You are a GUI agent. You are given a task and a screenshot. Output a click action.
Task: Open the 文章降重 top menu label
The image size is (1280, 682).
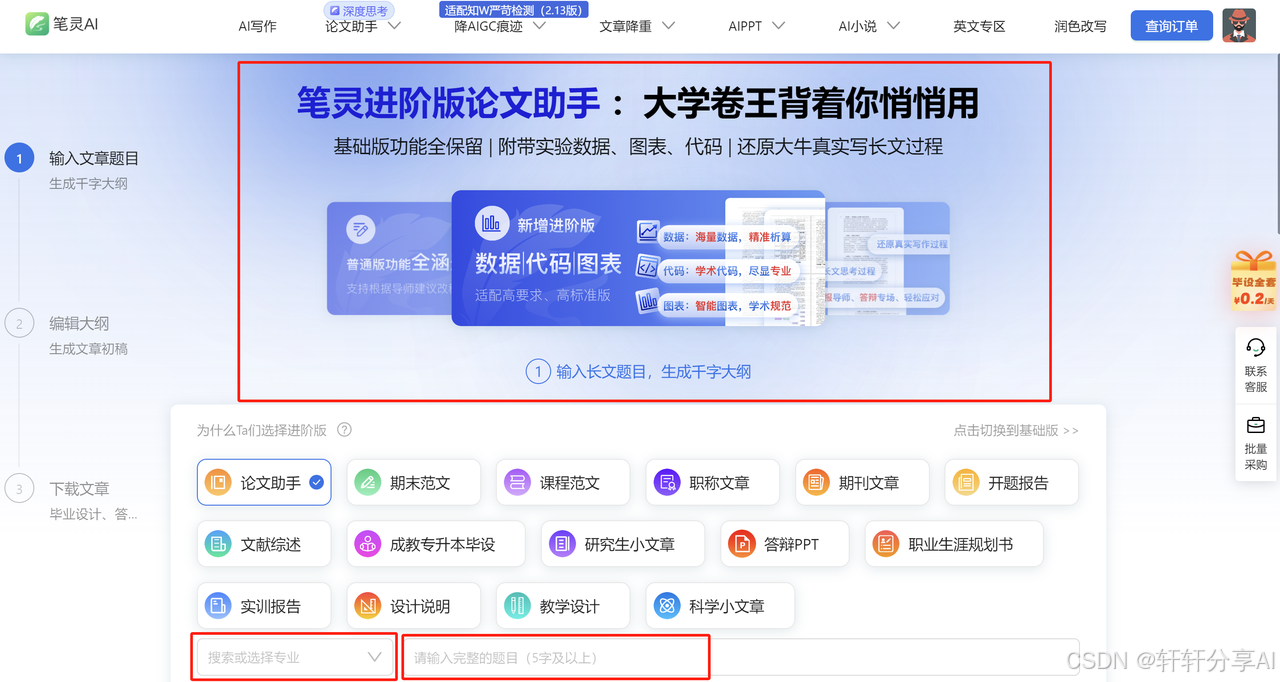(626, 27)
